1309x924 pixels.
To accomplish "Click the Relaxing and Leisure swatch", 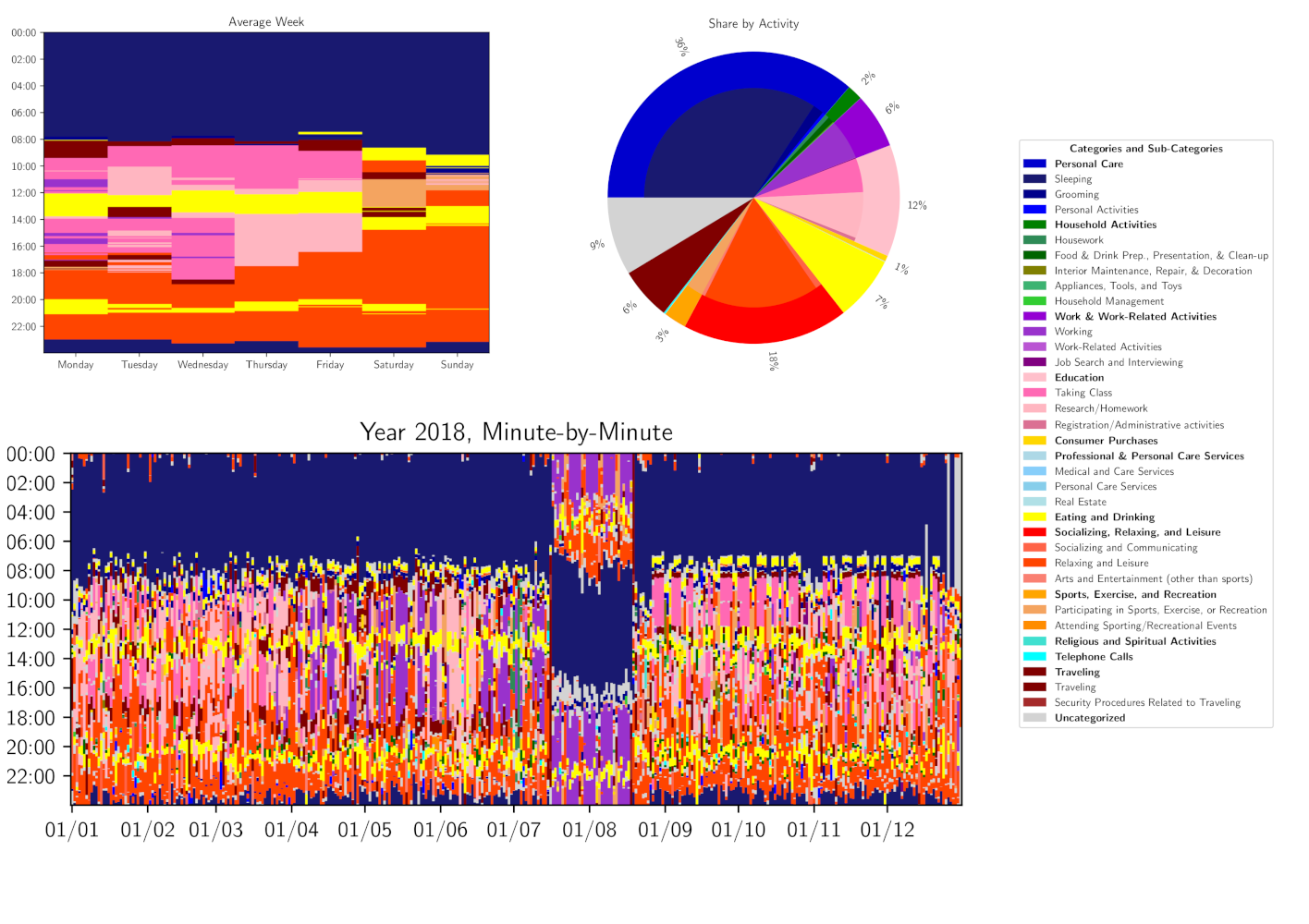I will point(1034,563).
